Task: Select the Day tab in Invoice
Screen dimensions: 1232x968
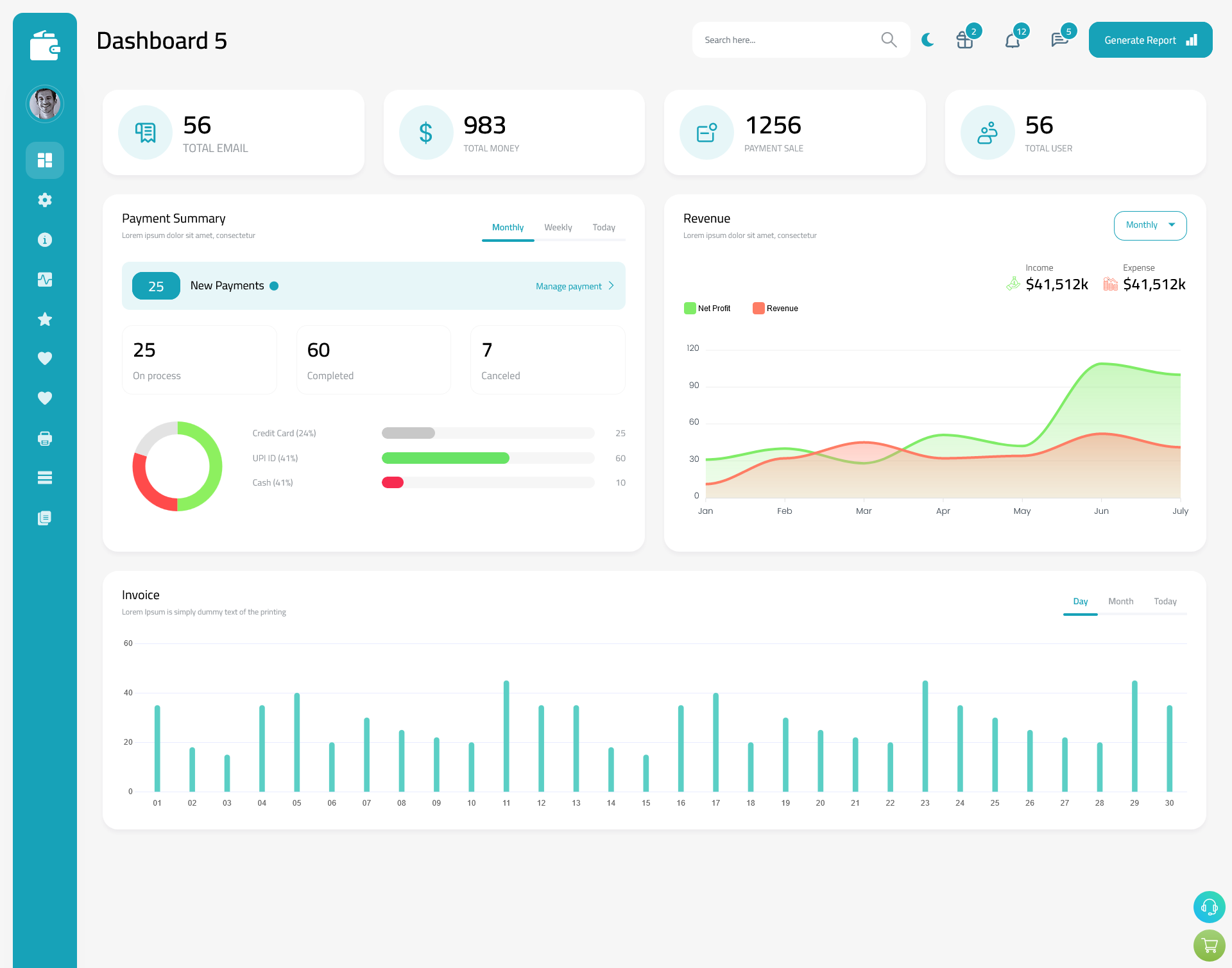Action: coord(1079,601)
